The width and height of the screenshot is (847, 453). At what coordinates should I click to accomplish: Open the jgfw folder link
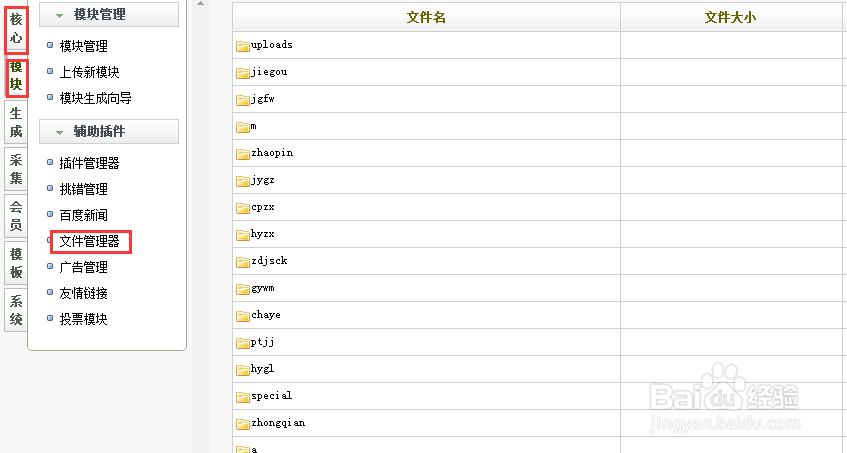pos(262,100)
